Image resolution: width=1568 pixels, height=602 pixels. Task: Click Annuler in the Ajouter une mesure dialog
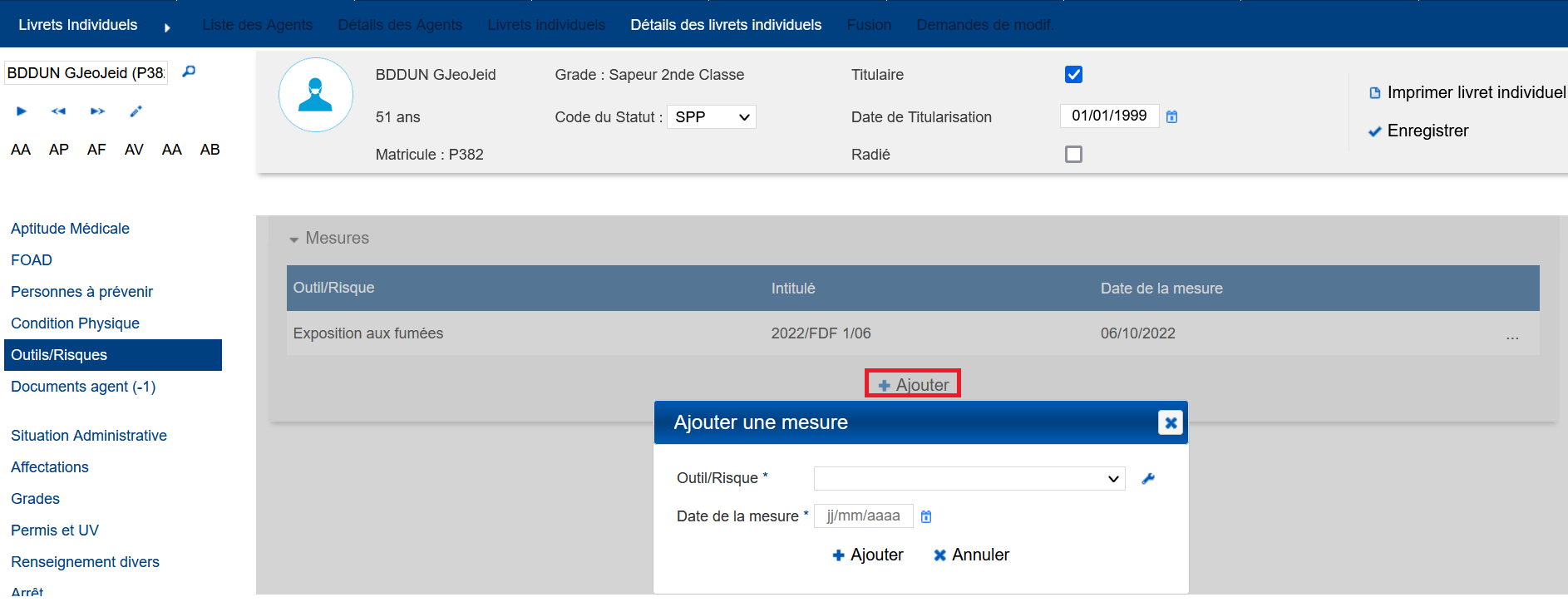(971, 555)
